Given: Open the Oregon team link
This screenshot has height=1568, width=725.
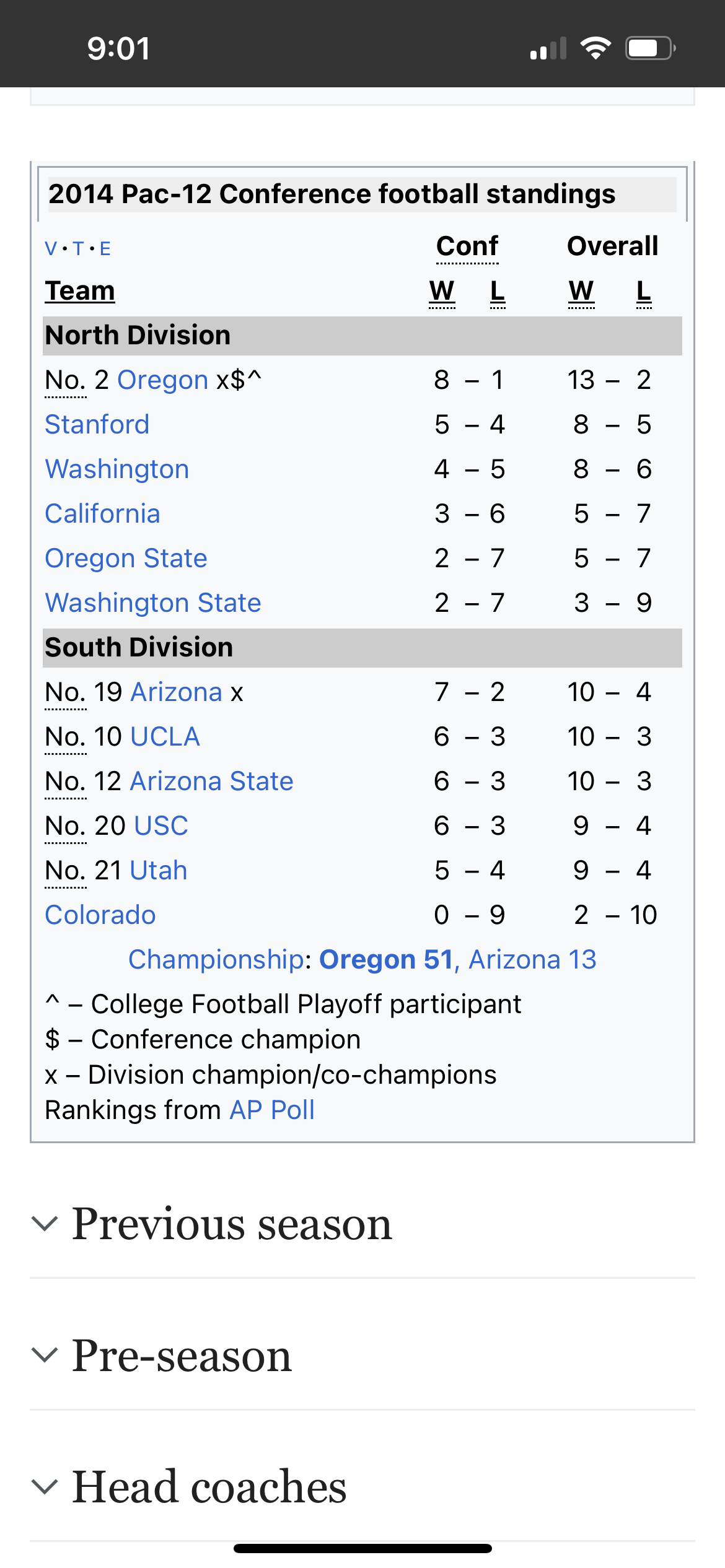Looking at the screenshot, I should 162,380.
